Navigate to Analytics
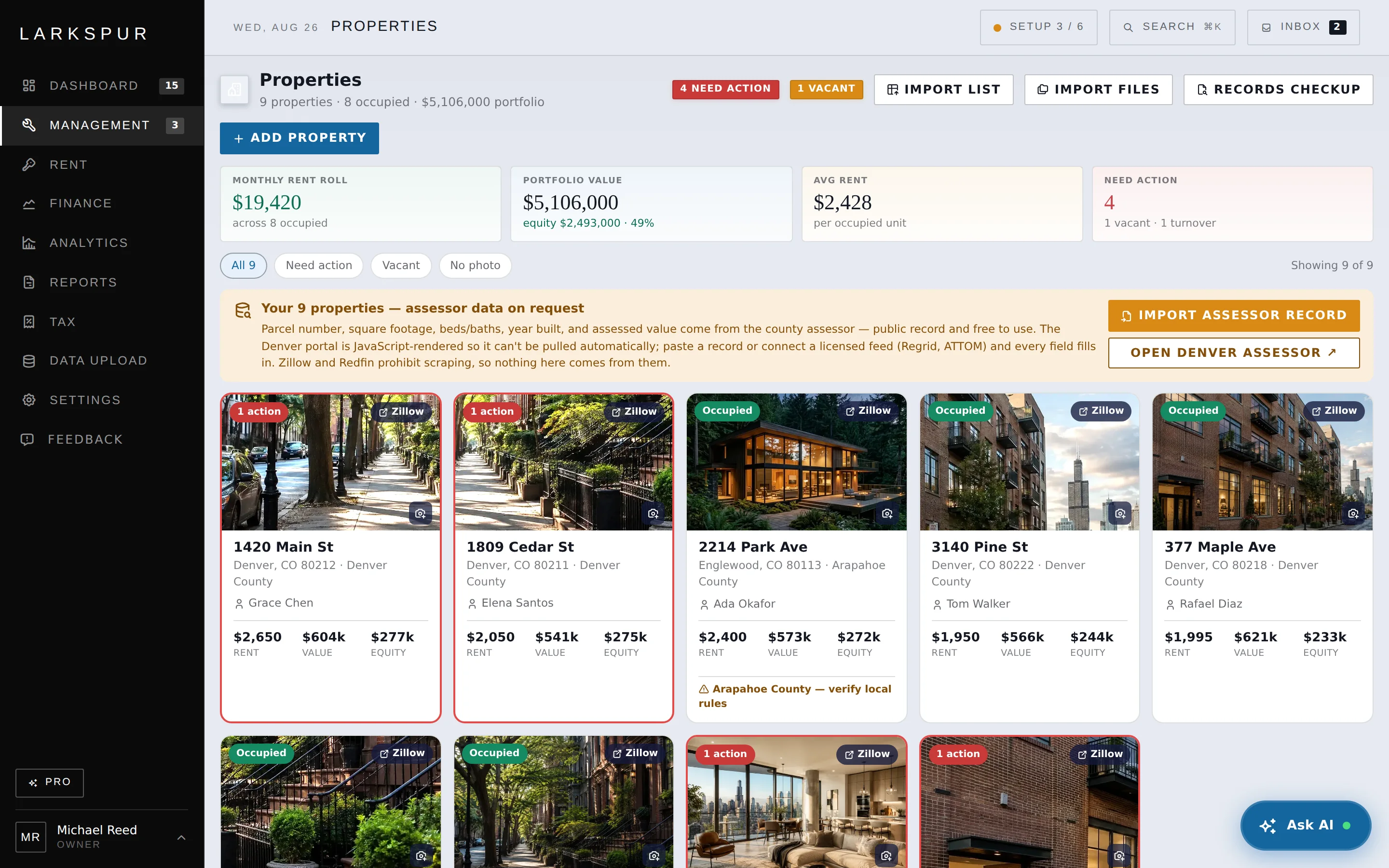This screenshot has width=1389, height=868. [x=102, y=243]
